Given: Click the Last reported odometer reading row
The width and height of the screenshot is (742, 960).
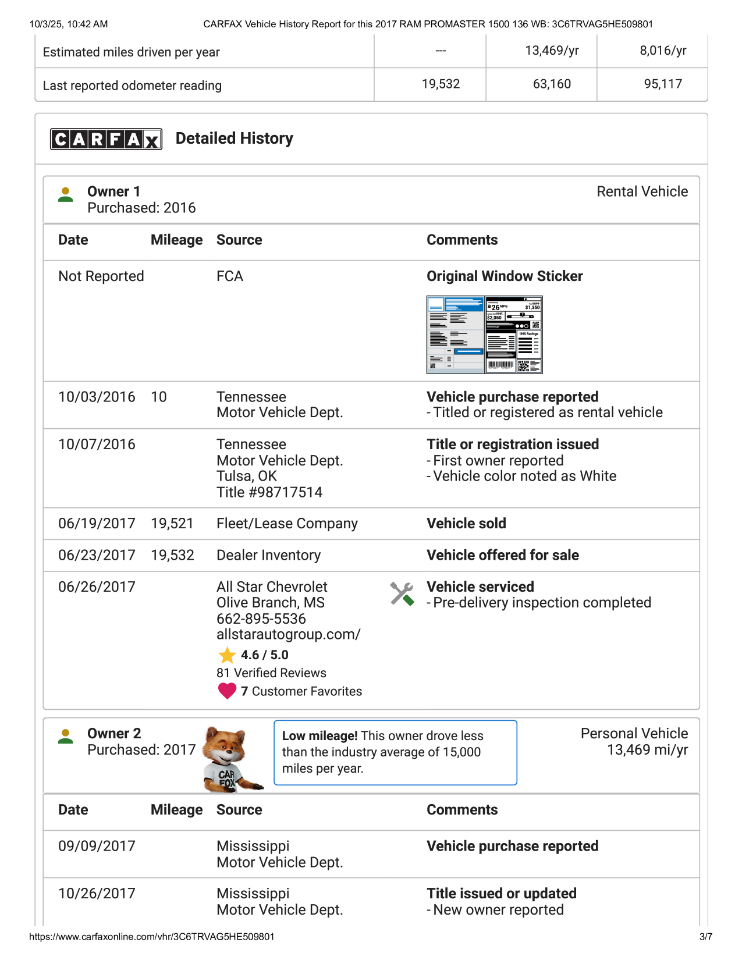Looking at the screenshot, I should pyautogui.click(x=132, y=85).
